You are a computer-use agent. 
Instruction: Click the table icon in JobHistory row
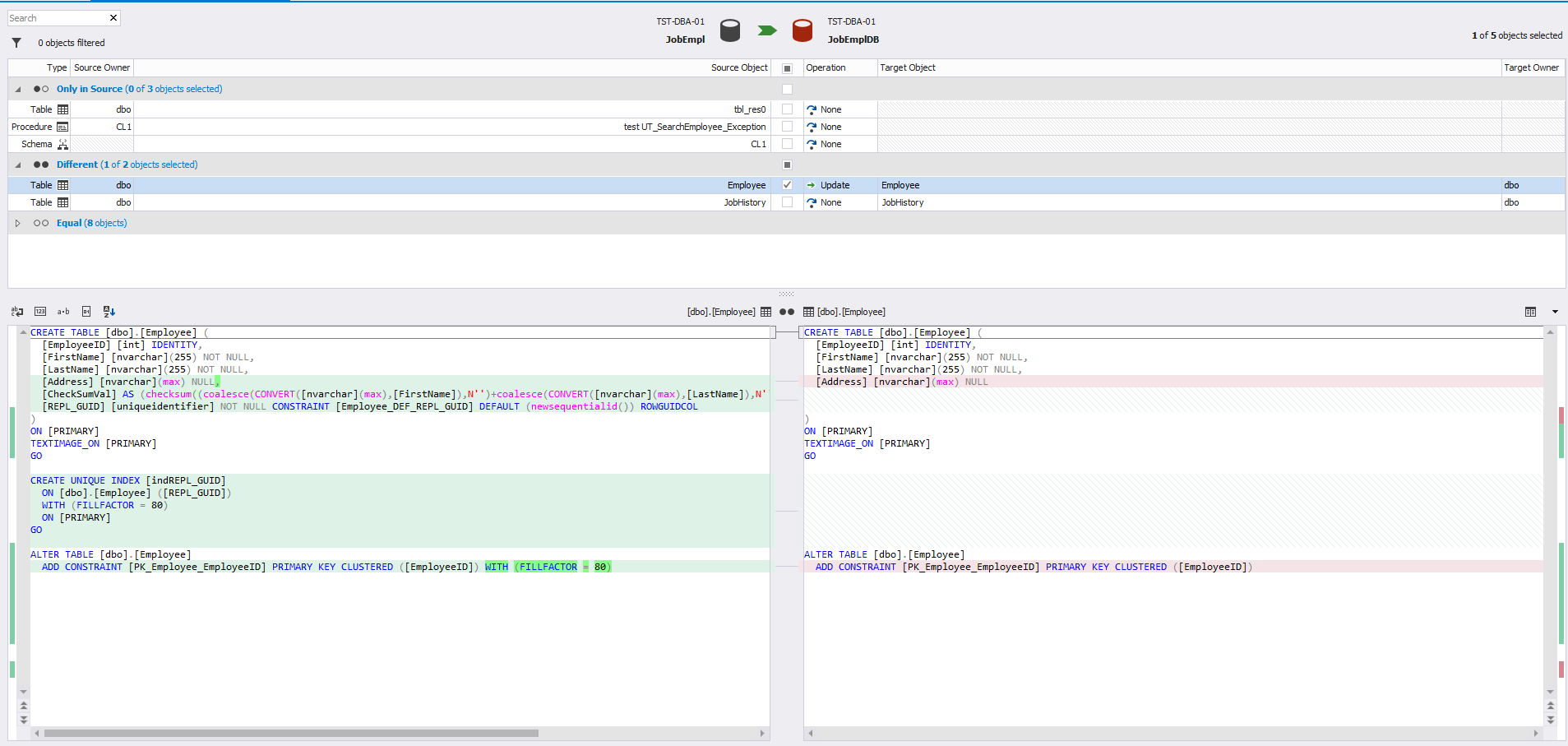click(62, 202)
